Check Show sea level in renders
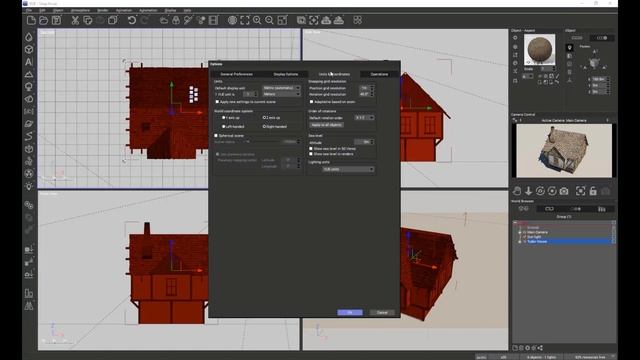The height and width of the screenshot is (360, 640). click(x=311, y=154)
